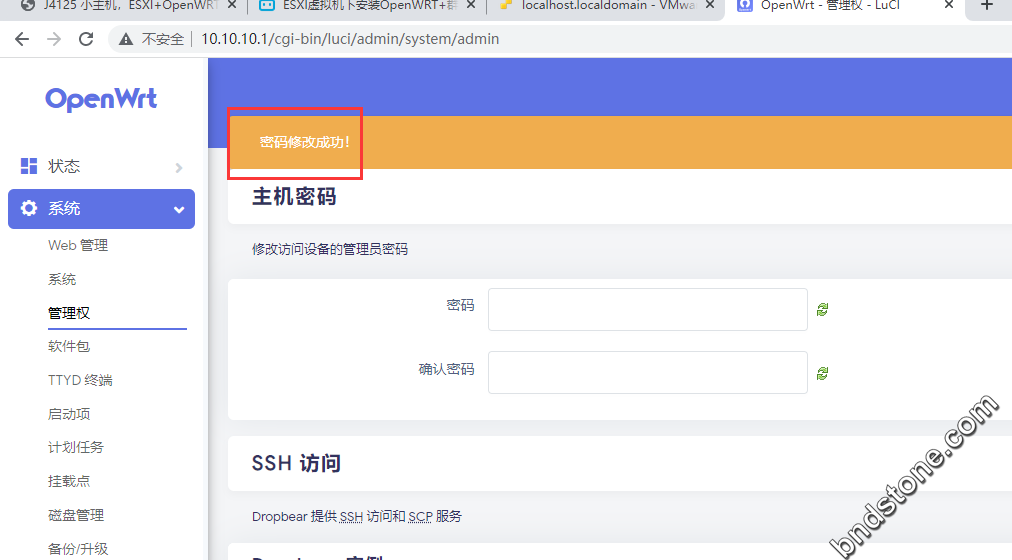Click the 确认密码 input field
This screenshot has height=560, width=1012.
647,372
